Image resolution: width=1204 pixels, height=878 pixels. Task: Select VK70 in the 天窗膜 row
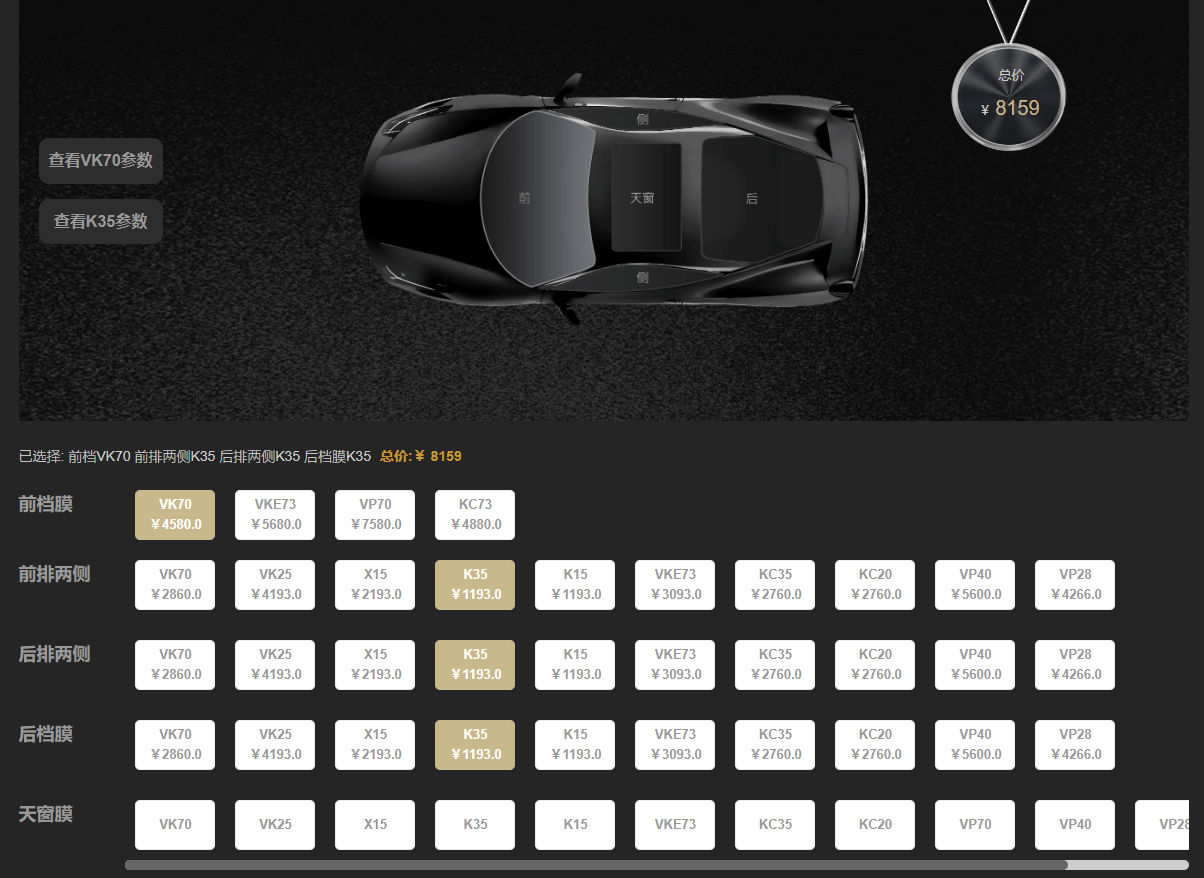click(175, 825)
